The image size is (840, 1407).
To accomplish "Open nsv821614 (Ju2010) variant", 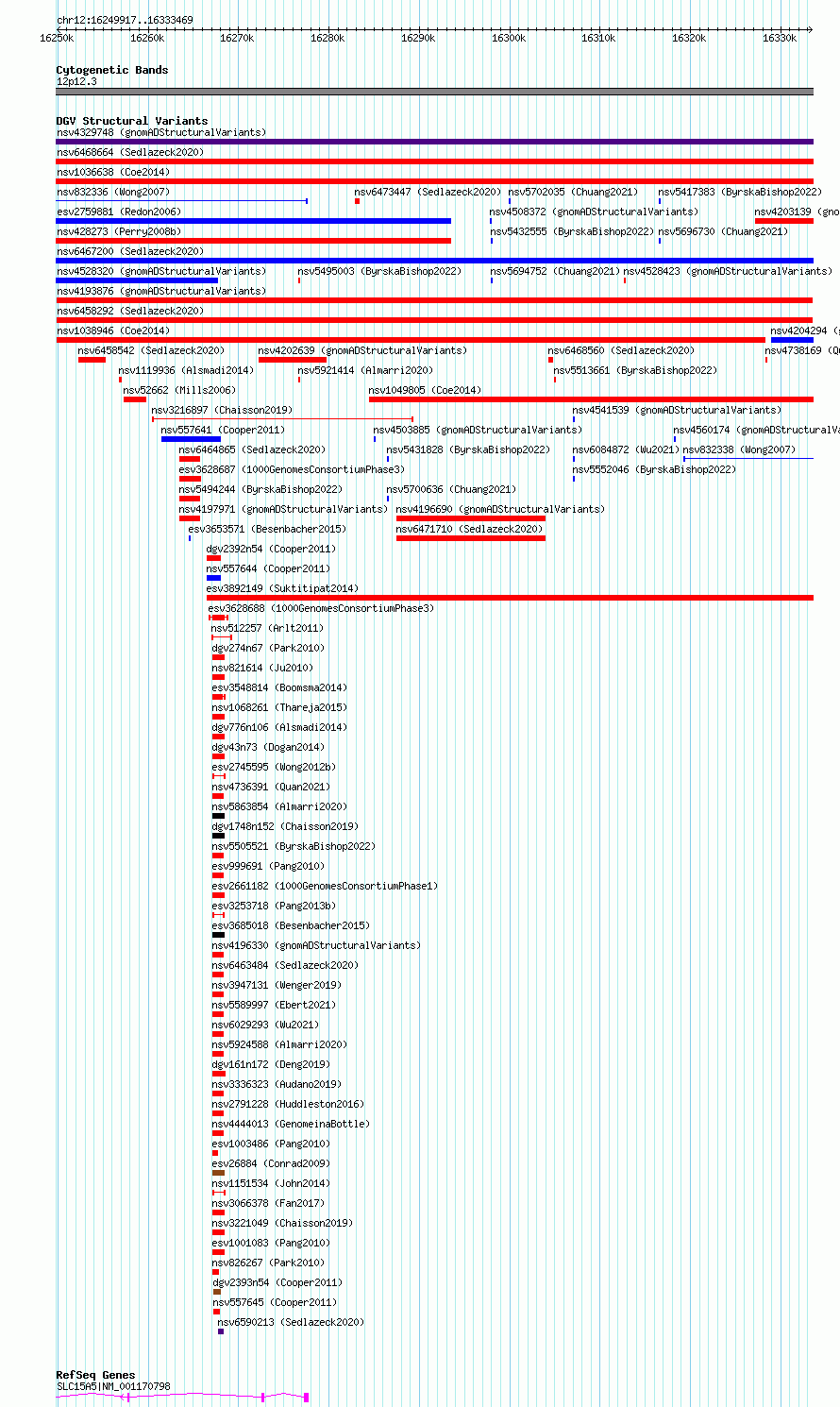I will (x=262, y=668).
